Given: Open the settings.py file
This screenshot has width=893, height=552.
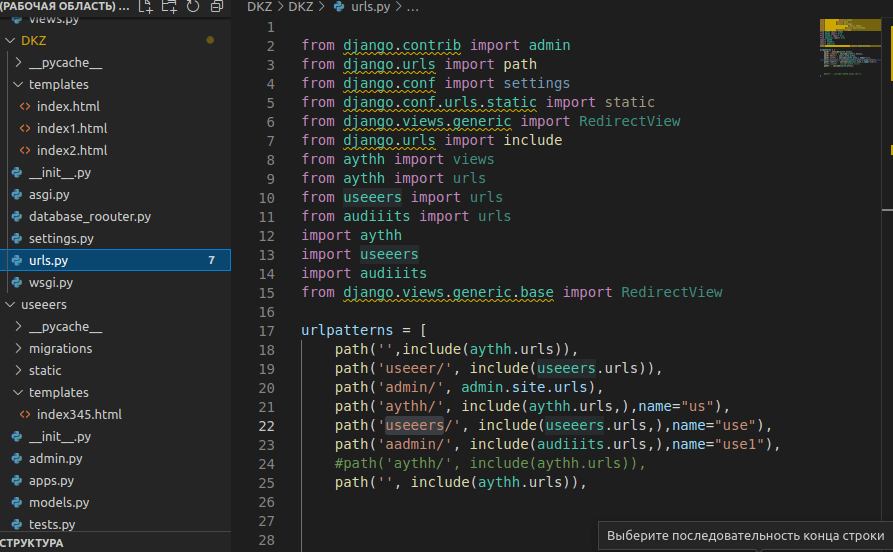Looking at the screenshot, I should click(60, 238).
